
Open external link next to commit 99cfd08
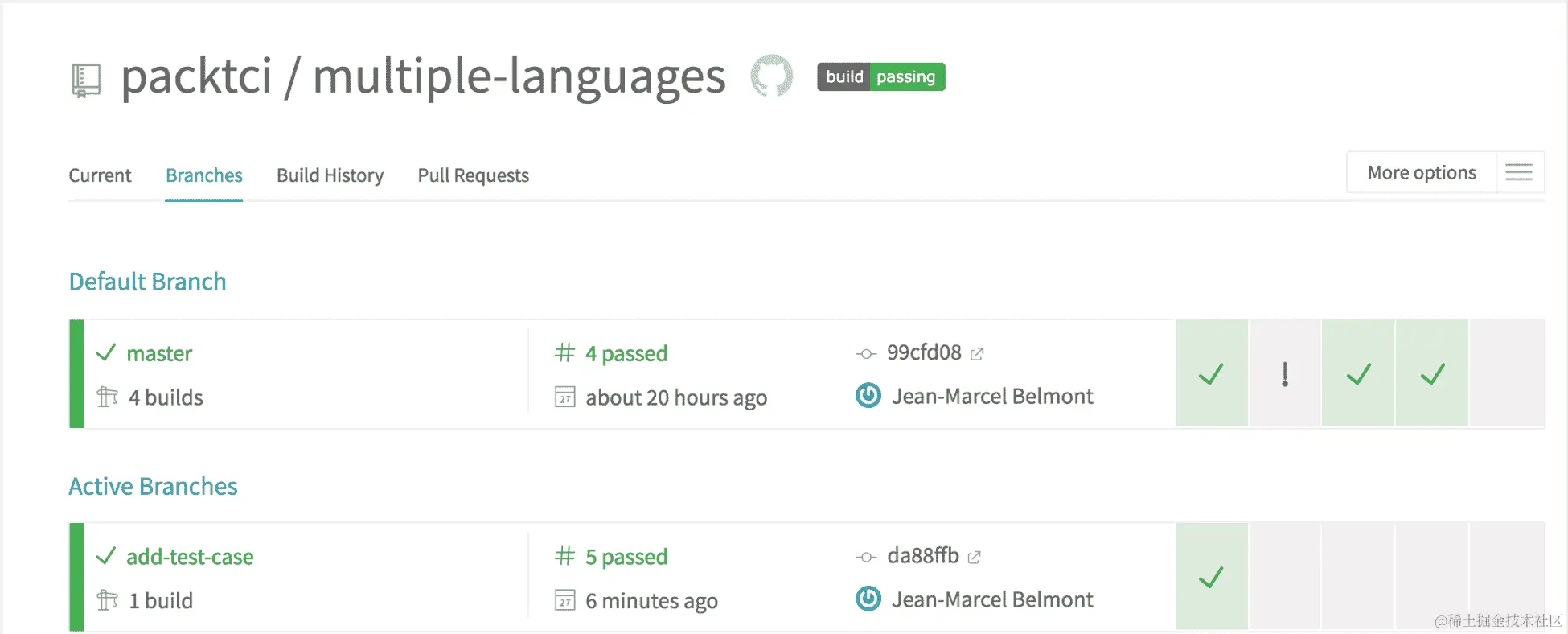coord(977,354)
